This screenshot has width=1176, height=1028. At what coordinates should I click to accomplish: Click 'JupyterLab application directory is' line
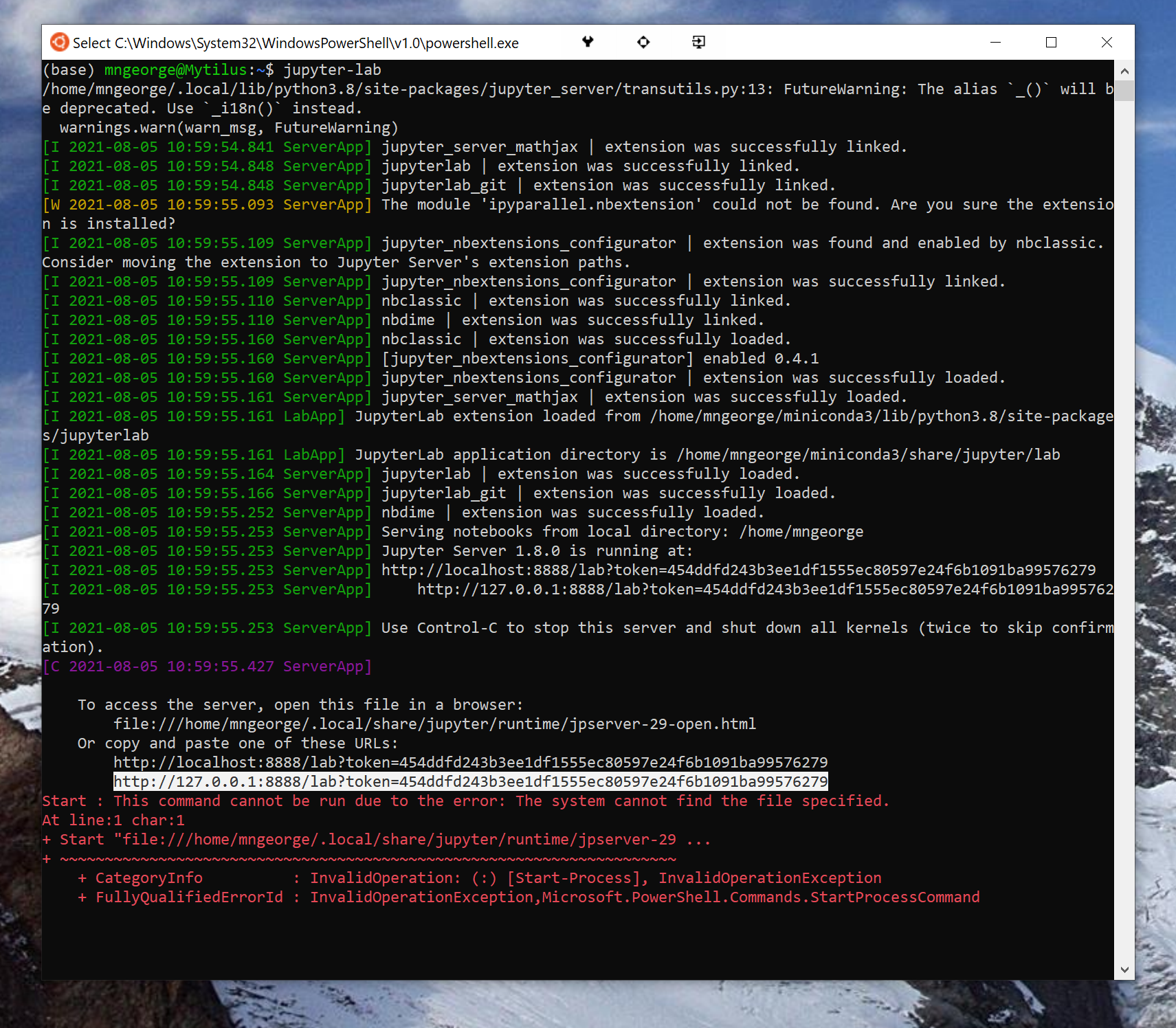(551, 454)
